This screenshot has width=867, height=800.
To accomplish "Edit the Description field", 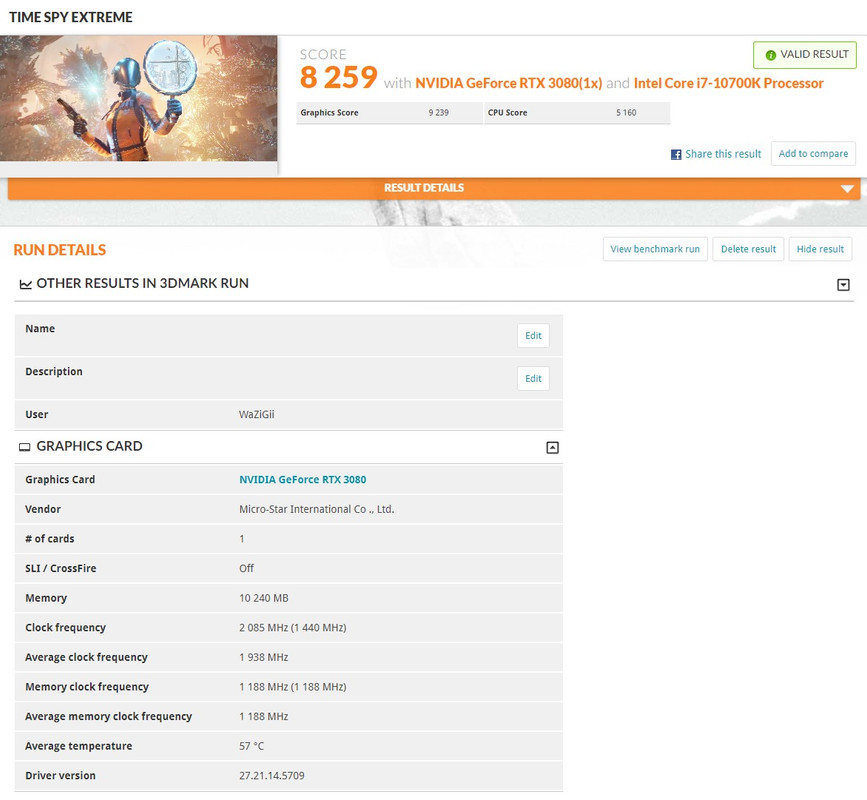I will (x=533, y=379).
